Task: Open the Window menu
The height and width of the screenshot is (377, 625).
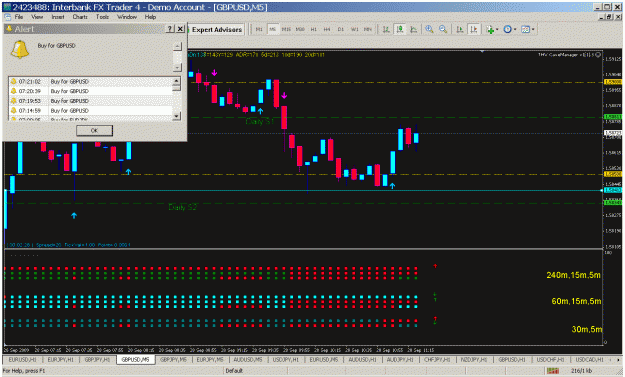Action: [127, 17]
